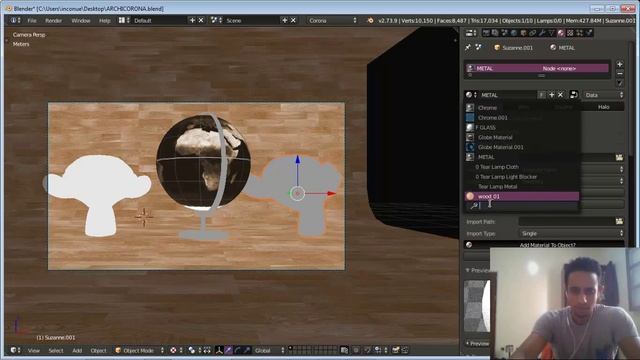640x360 pixels.
Task: Add new screen layout with plus
Action: point(192,20)
